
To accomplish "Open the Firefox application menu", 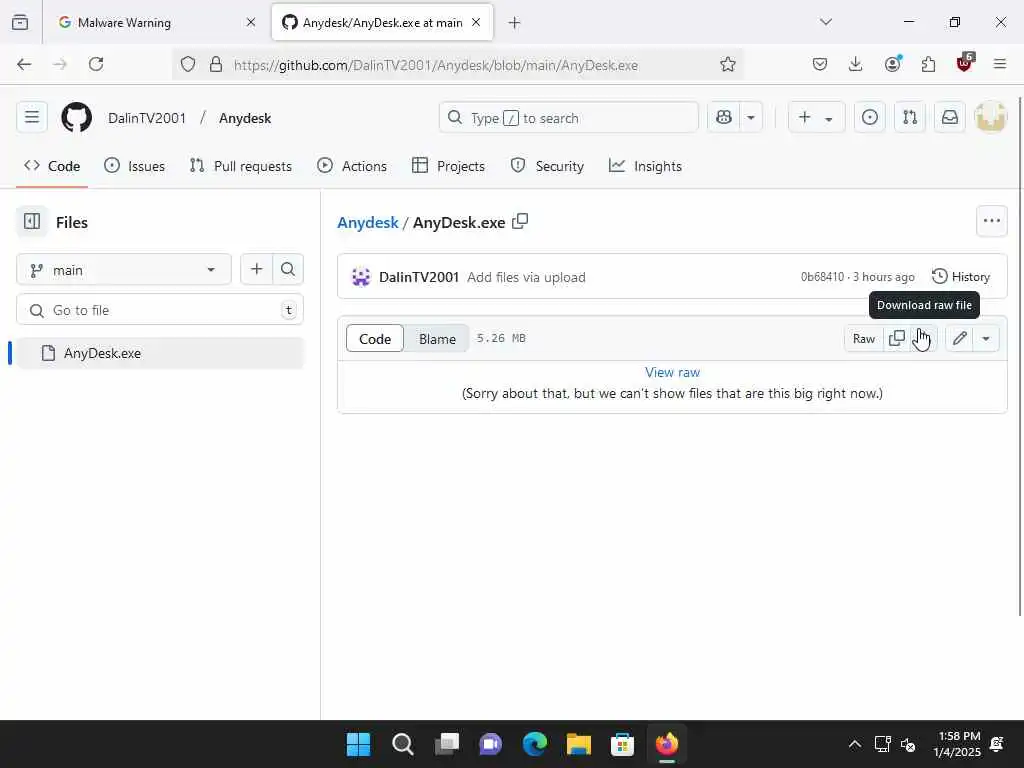I will pos(1000,64).
